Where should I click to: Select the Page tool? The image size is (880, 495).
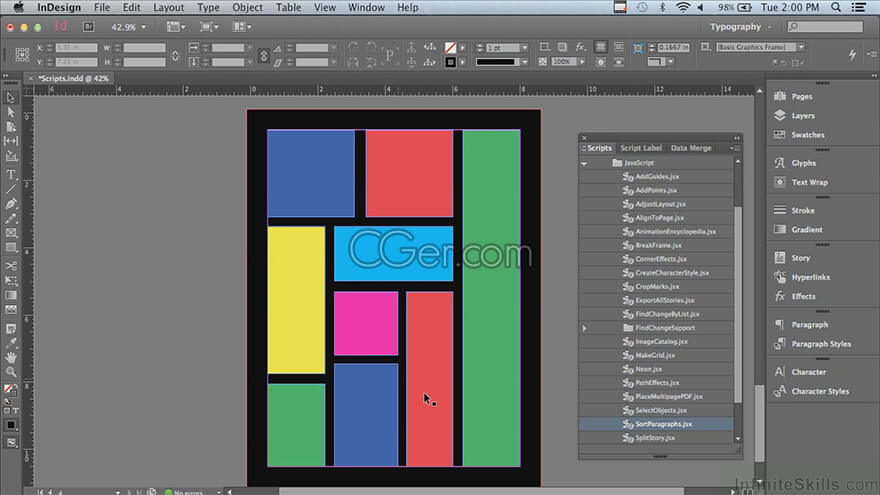[11, 127]
